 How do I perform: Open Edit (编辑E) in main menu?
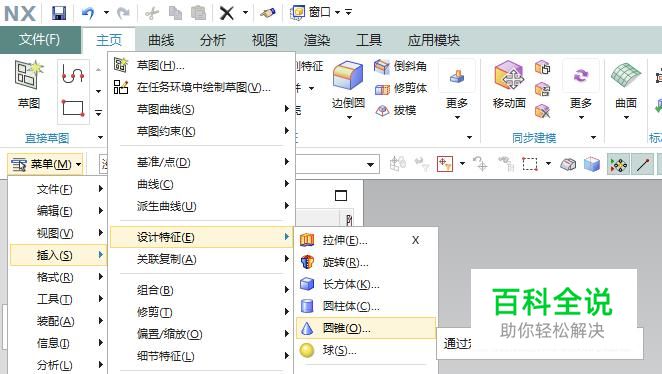[x=58, y=211]
